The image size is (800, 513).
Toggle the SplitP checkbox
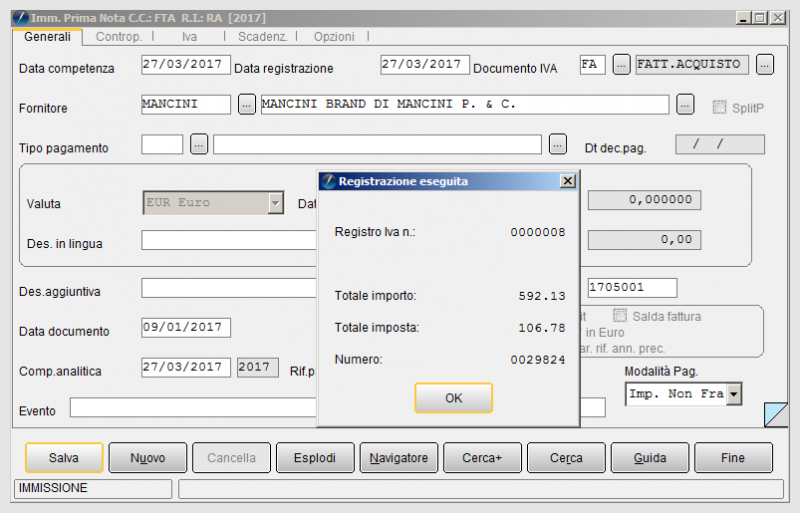[719, 107]
